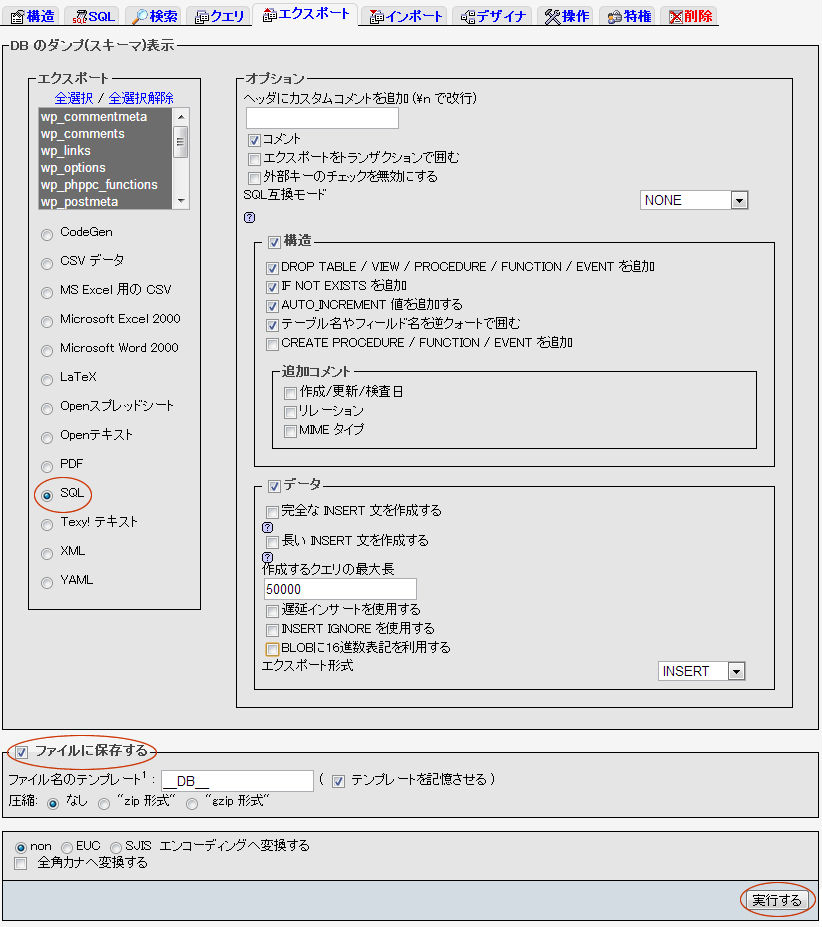The width and height of the screenshot is (822, 927).
Task: Choose the YAML export format
Action: (x=47, y=582)
